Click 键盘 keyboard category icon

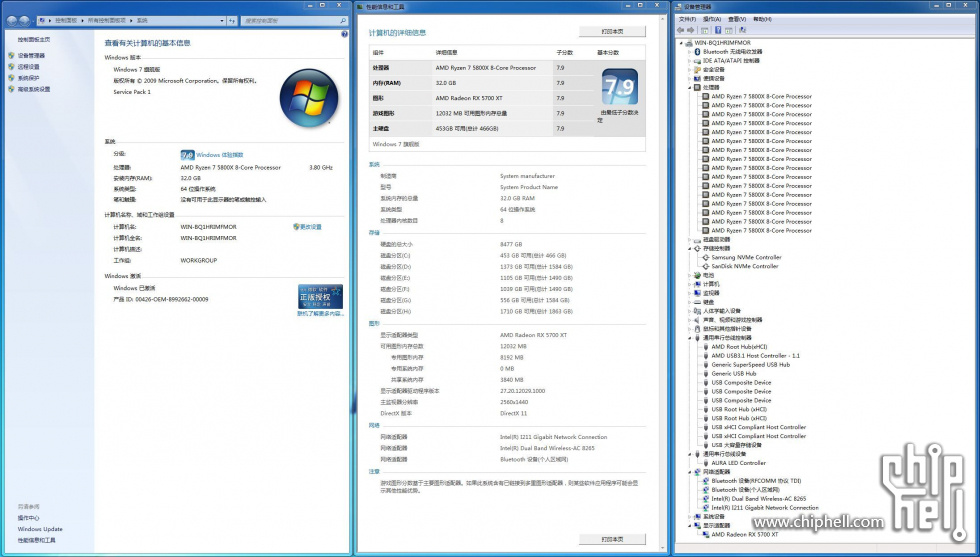point(697,302)
